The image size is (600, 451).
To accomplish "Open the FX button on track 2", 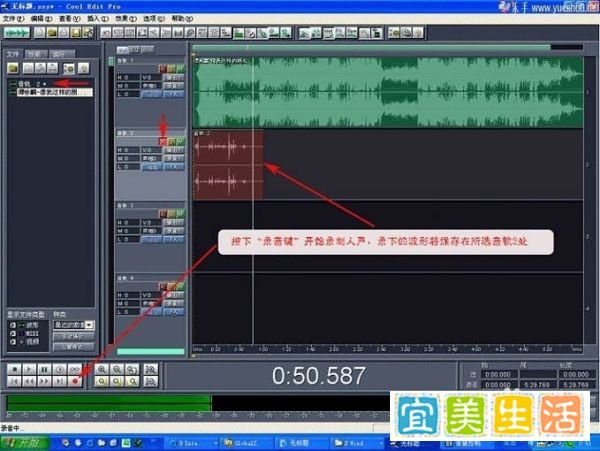I will [x=174, y=167].
